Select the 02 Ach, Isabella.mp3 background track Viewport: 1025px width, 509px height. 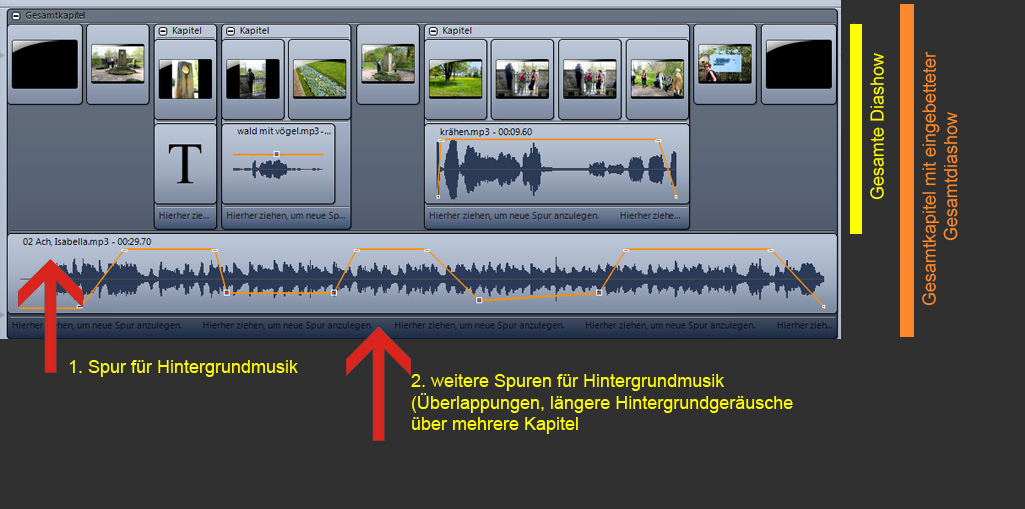[x=420, y=277]
